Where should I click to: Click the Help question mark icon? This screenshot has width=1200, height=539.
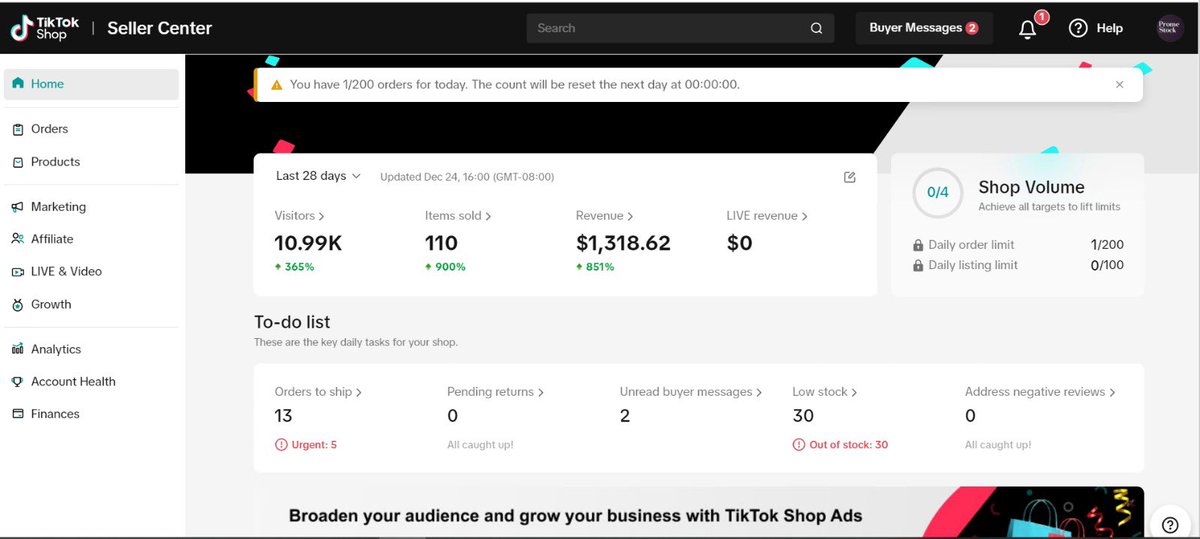point(1078,28)
